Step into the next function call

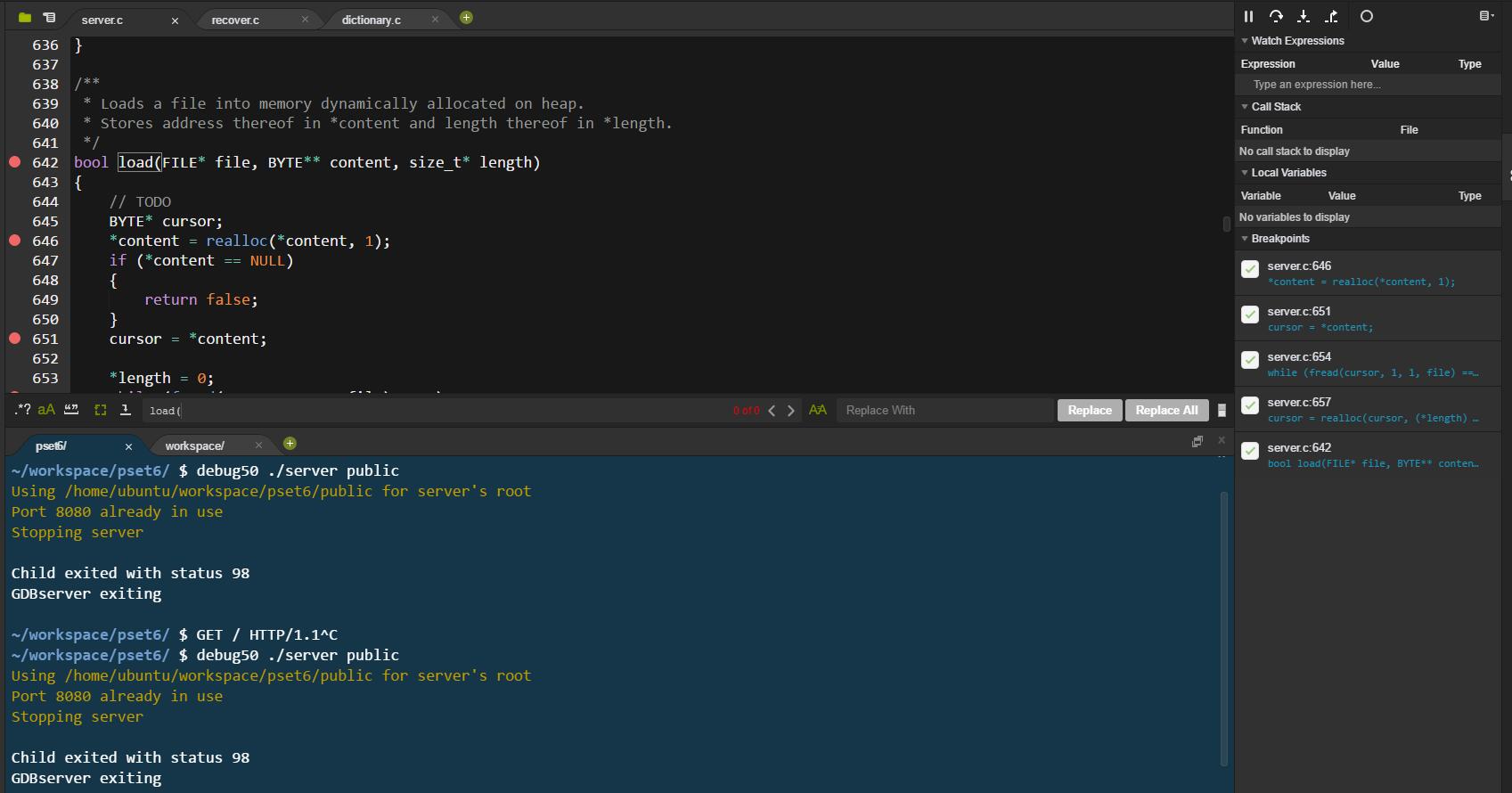pyautogui.click(x=1304, y=16)
